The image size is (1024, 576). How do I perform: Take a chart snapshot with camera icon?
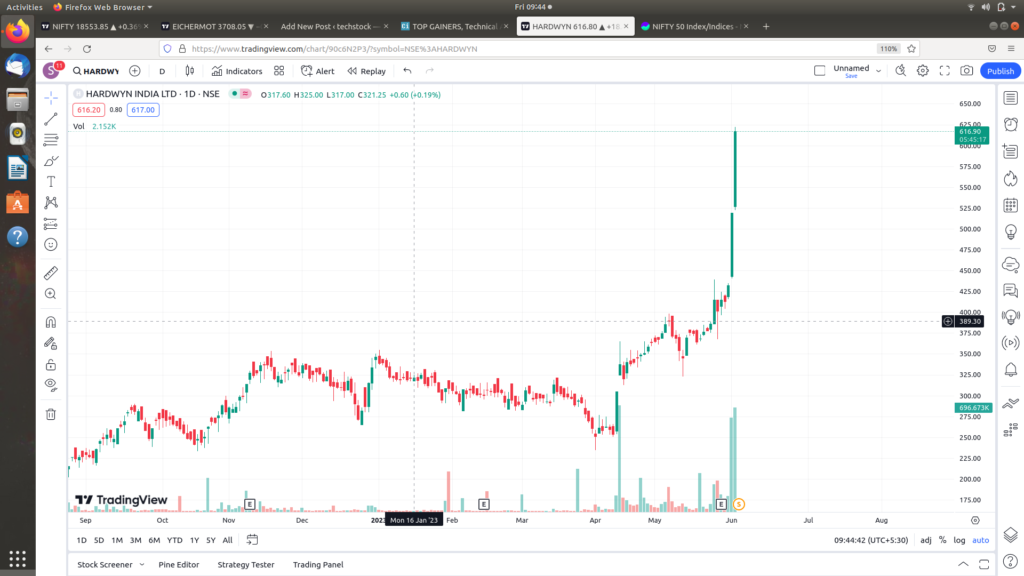(x=966, y=71)
